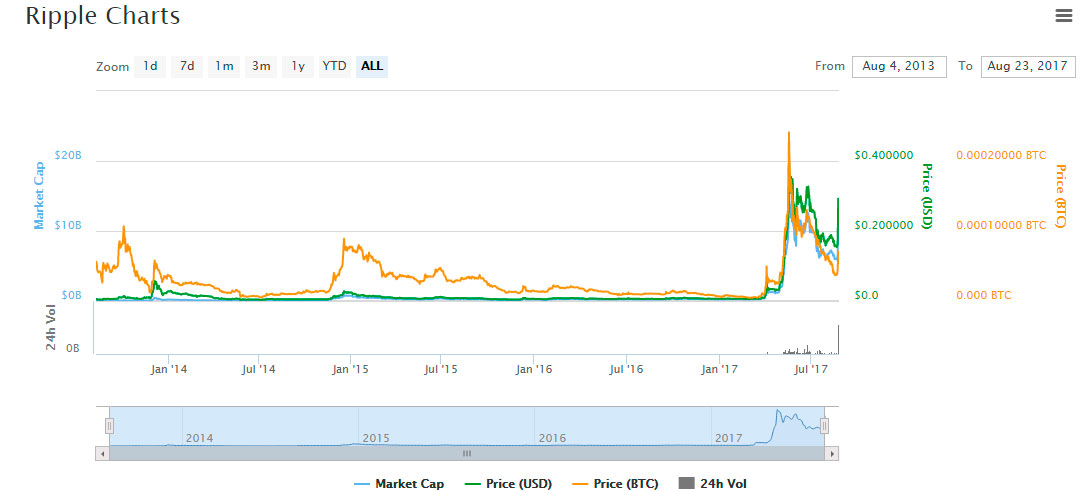Click the $0.200000 USD price axis label
This screenshot has height=491, width=1082.
click(884, 226)
